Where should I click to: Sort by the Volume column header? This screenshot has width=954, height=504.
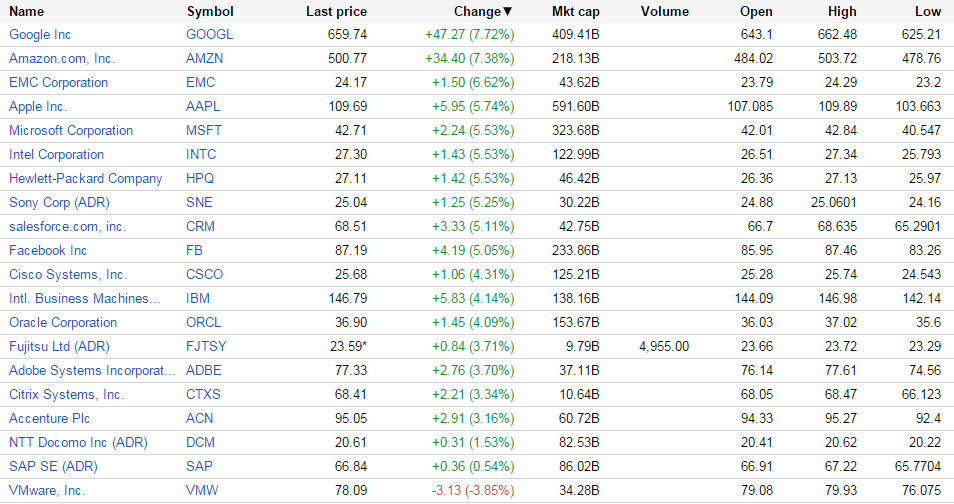click(665, 11)
